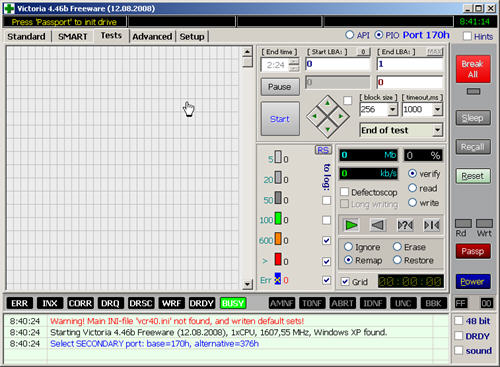This screenshot has width=500, height=367.
Task: Click the DRQ status indicator
Action: point(111,303)
